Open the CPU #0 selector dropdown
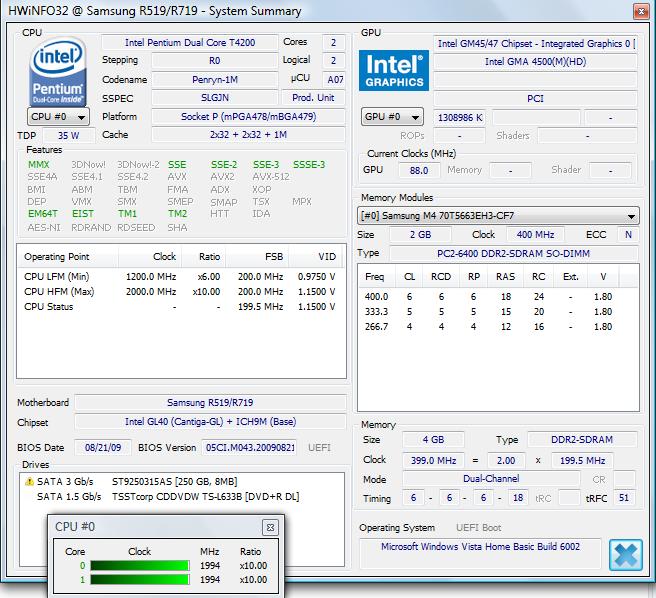 (x=58, y=117)
